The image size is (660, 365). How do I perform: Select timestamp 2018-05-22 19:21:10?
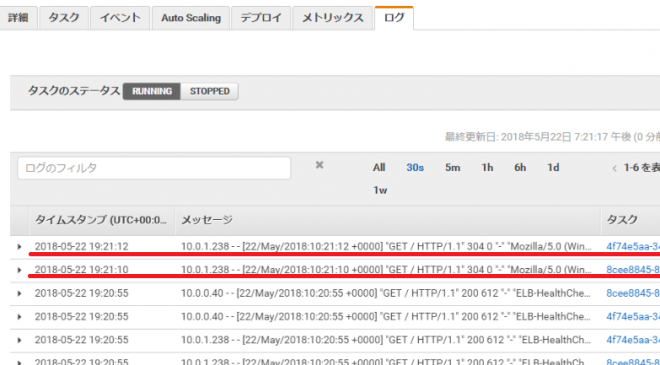[81, 269]
